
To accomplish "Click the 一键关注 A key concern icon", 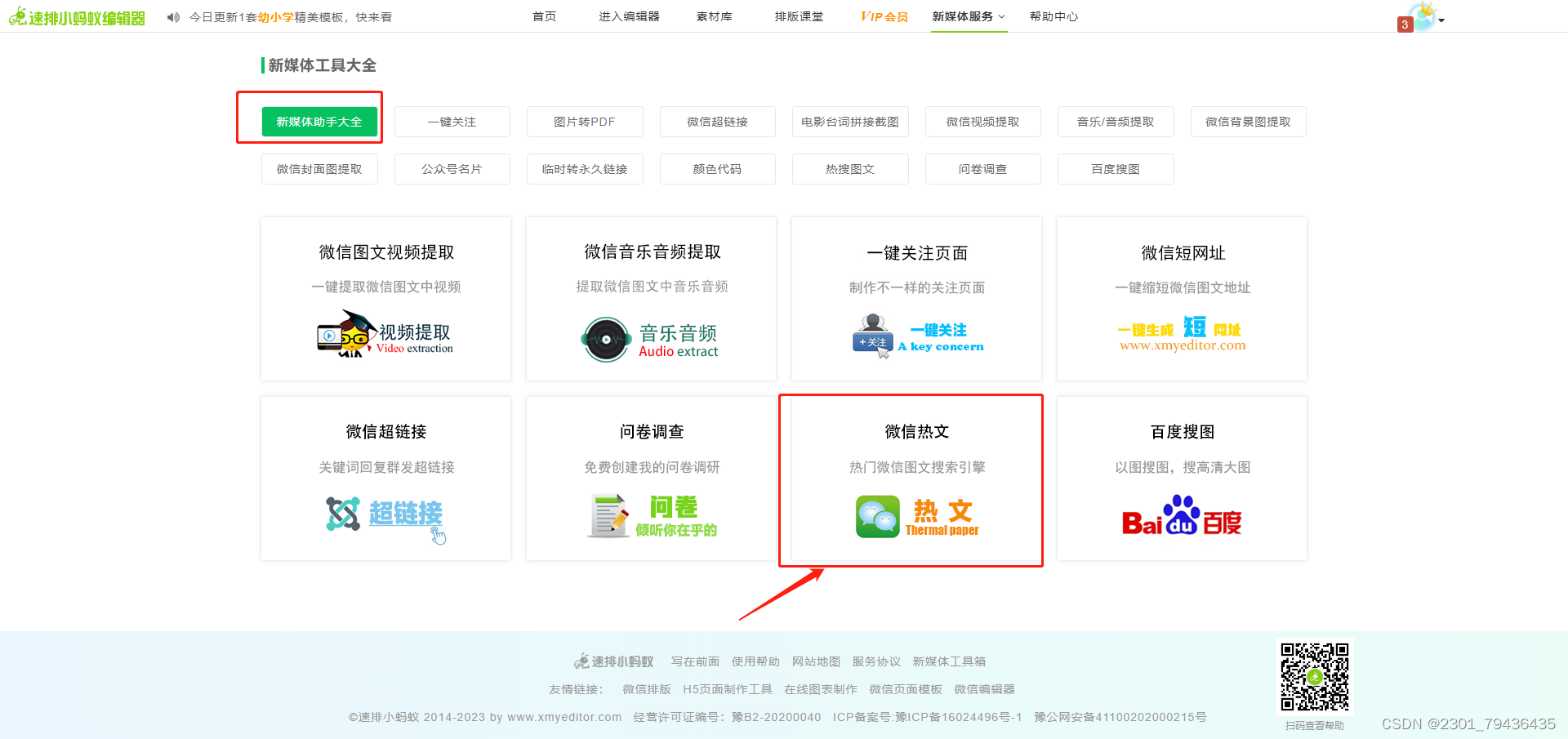I will click(917, 336).
